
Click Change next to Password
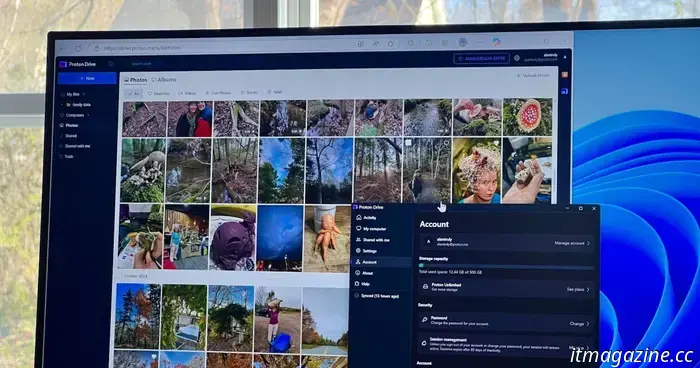coord(579,324)
